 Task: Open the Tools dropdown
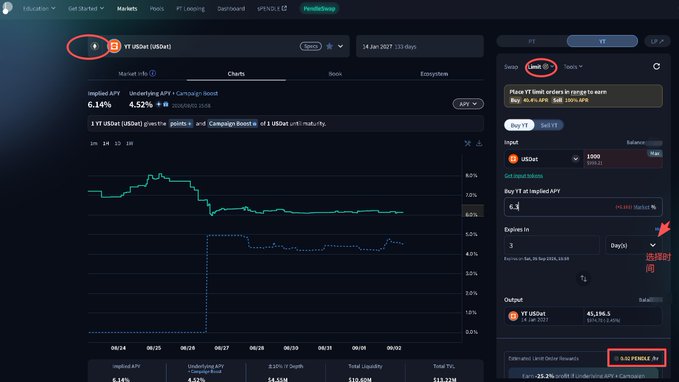(573, 67)
